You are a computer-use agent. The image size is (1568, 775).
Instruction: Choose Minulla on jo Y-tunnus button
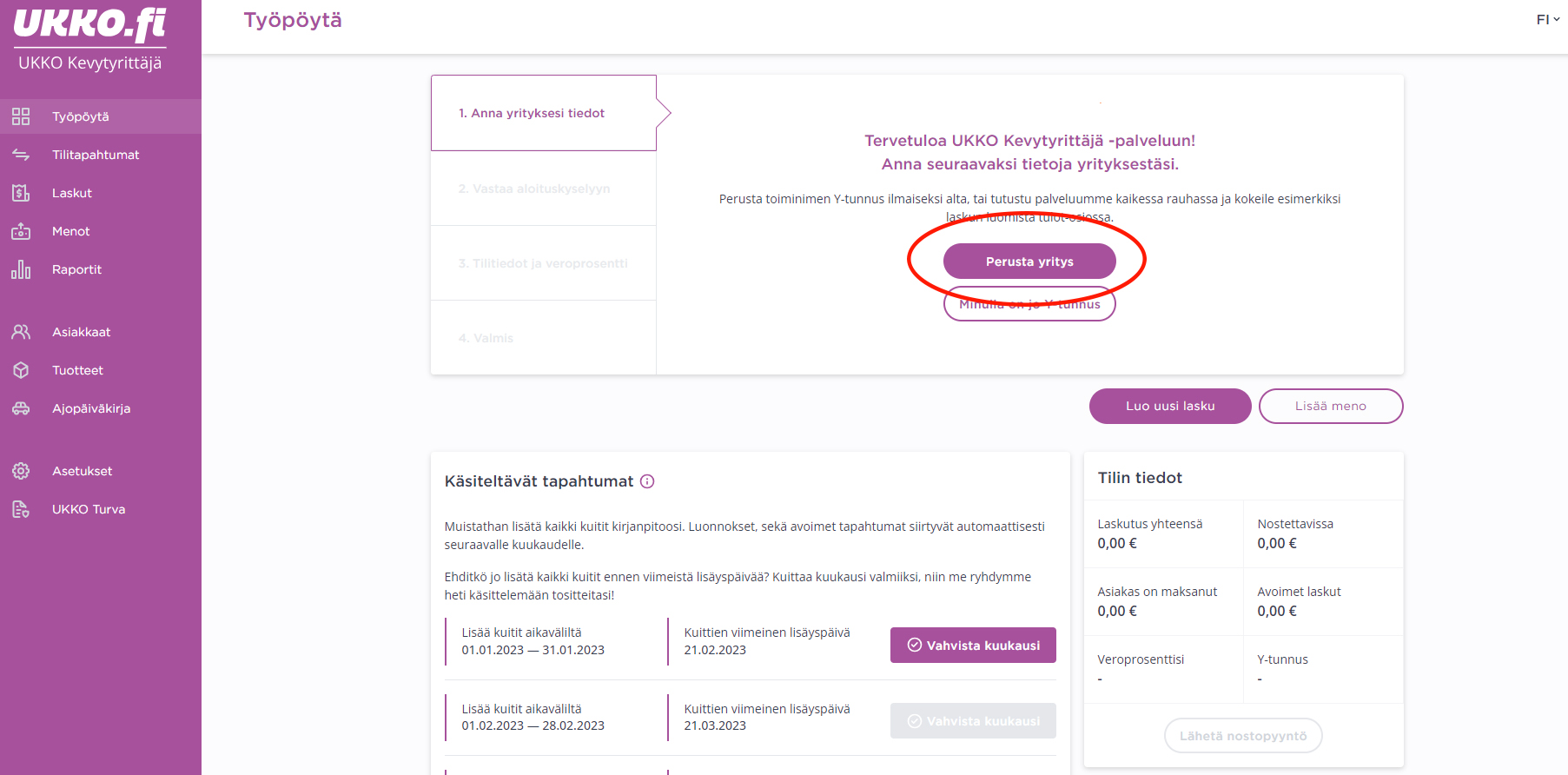(1029, 304)
